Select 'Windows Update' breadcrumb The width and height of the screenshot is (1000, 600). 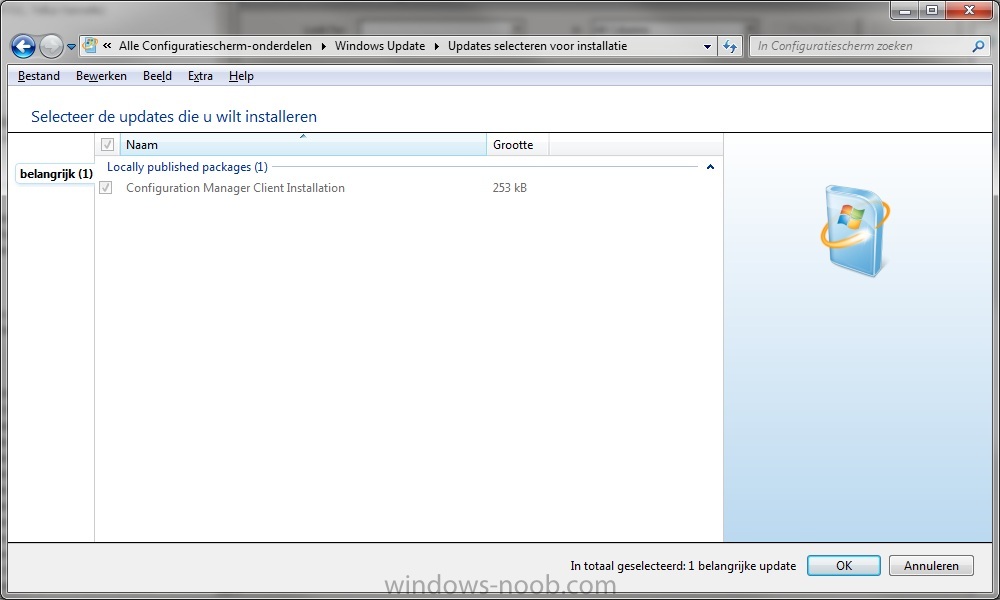pos(379,46)
